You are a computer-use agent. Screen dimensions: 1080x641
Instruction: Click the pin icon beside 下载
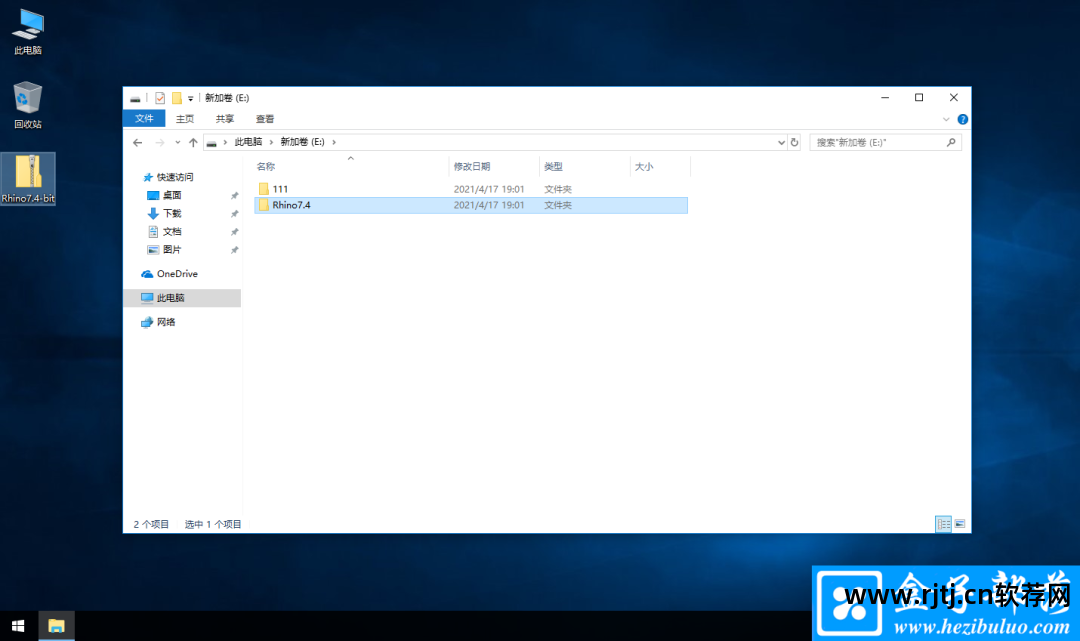point(234,213)
